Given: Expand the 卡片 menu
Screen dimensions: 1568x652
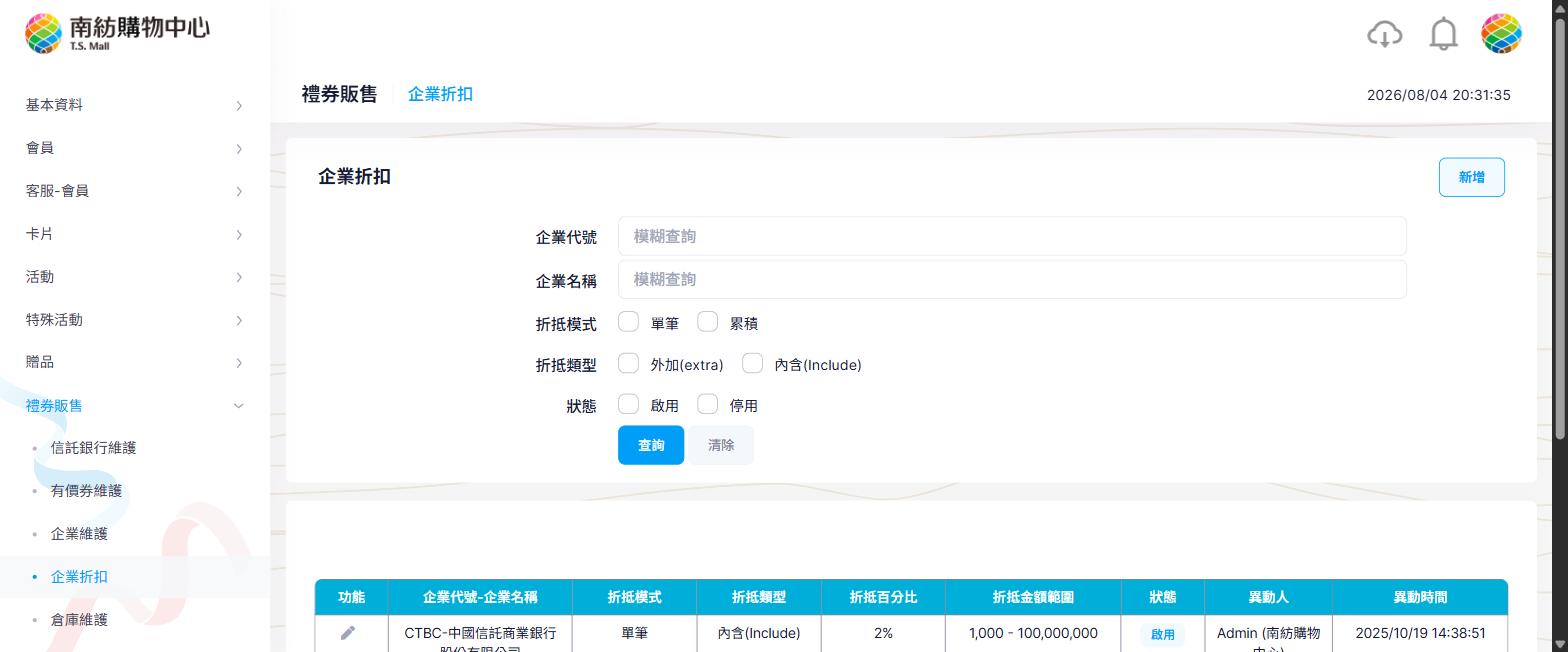Looking at the screenshot, I should pyautogui.click(x=135, y=234).
